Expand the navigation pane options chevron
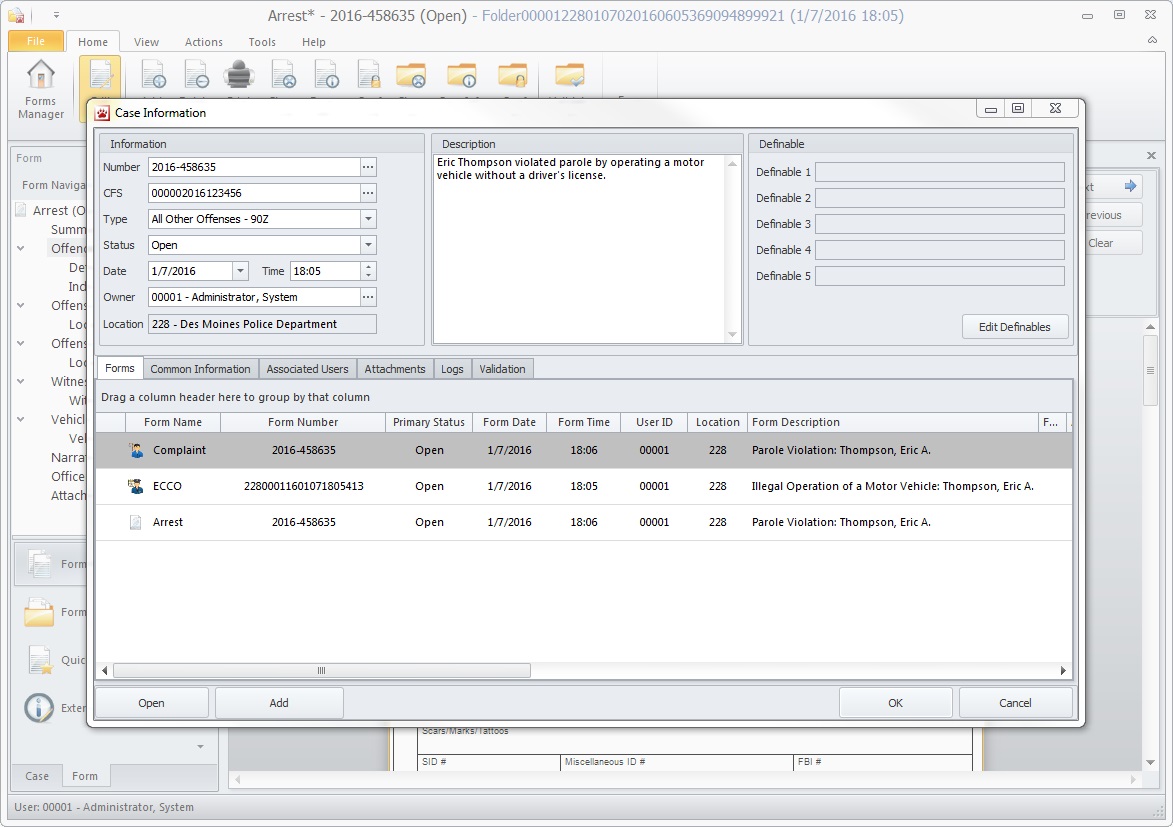The width and height of the screenshot is (1173, 827). point(200,746)
